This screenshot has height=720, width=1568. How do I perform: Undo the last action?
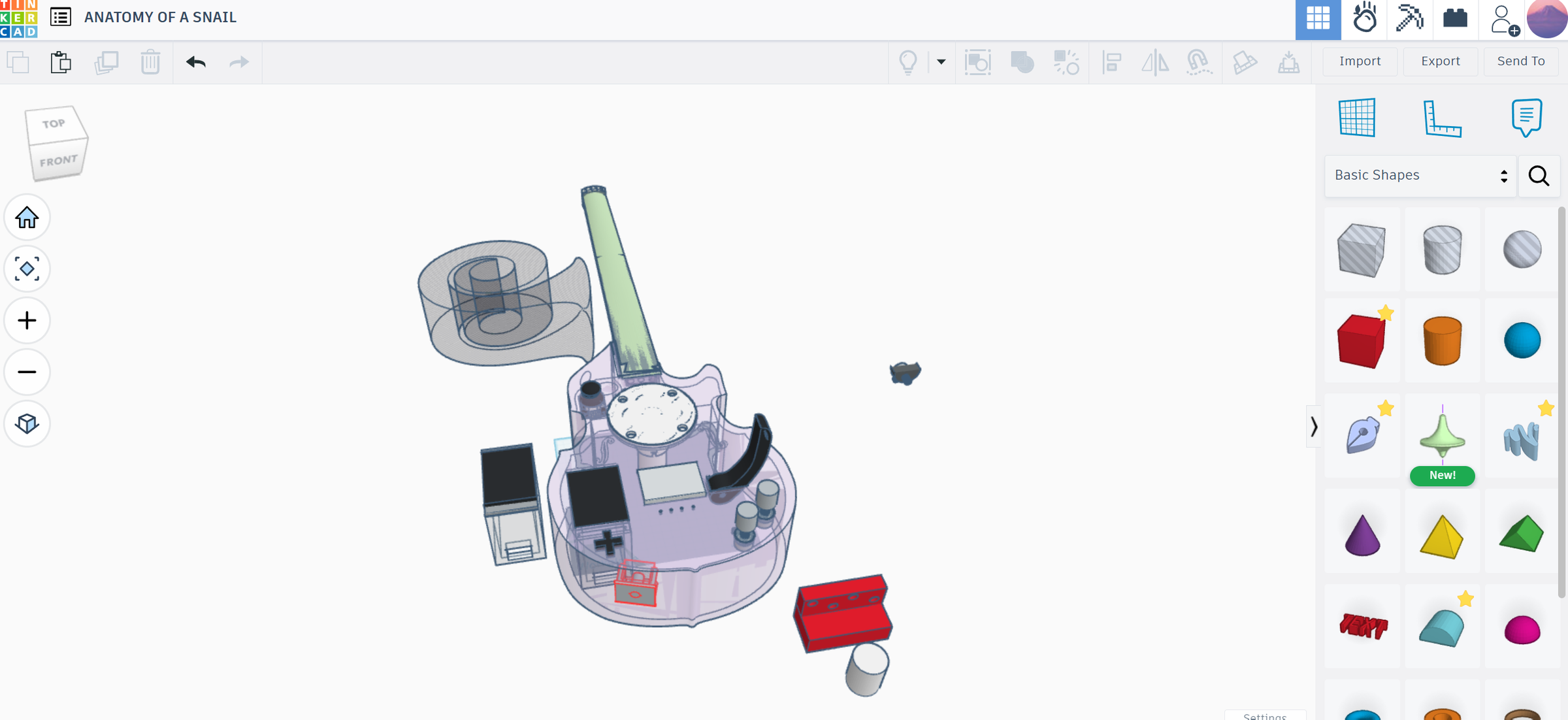tap(195, 62)
